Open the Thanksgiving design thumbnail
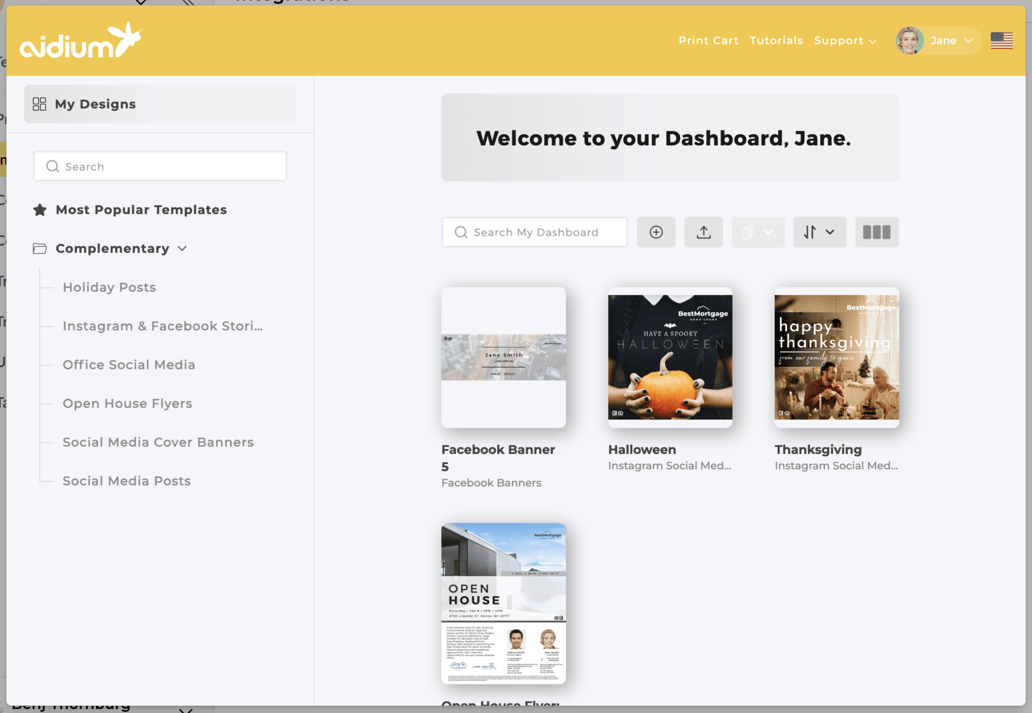Screen dimensions: 1032x713 point(836,357)
